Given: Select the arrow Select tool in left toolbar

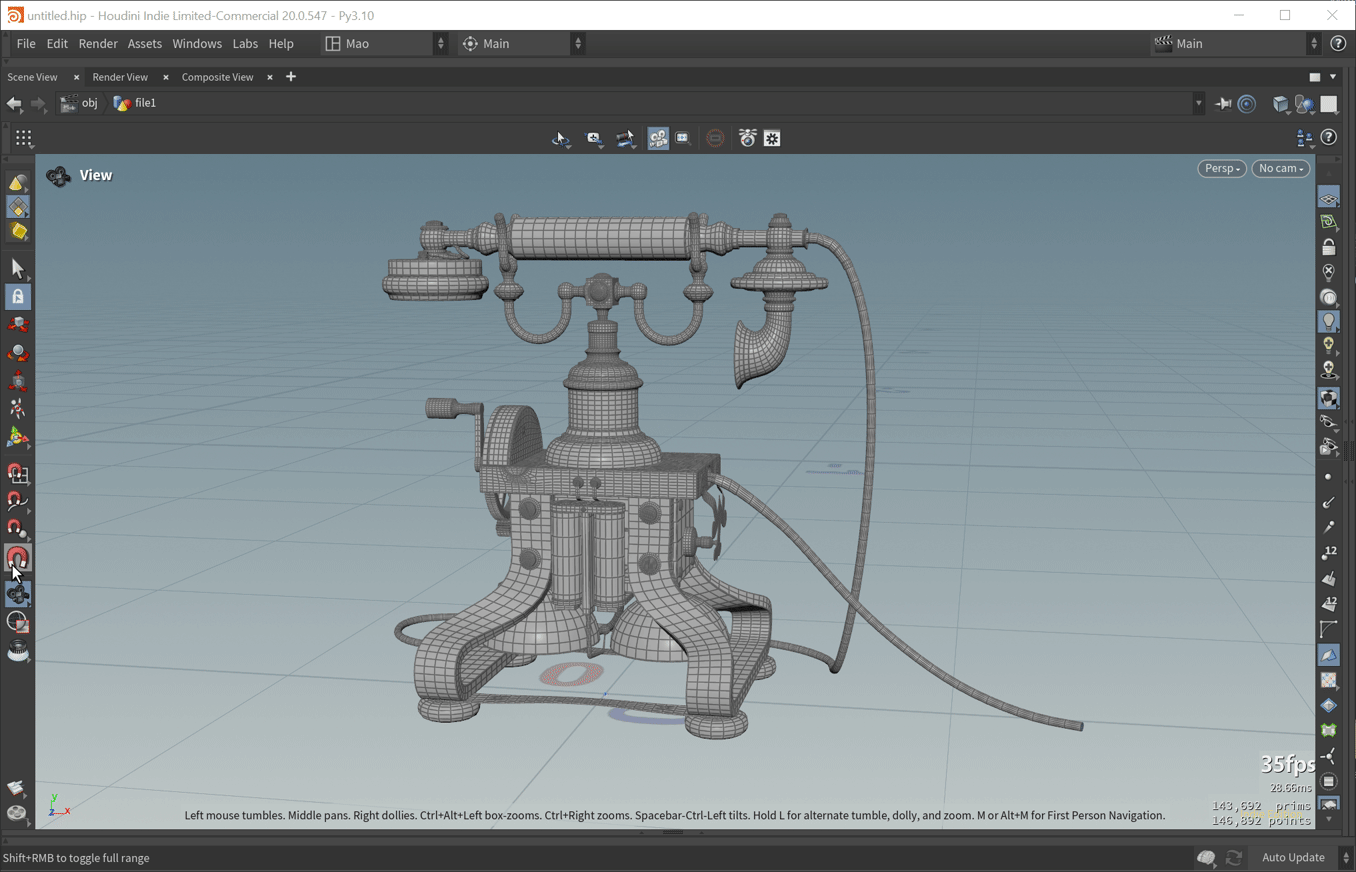Looking at the screenshot, I should tap(18, 268).
